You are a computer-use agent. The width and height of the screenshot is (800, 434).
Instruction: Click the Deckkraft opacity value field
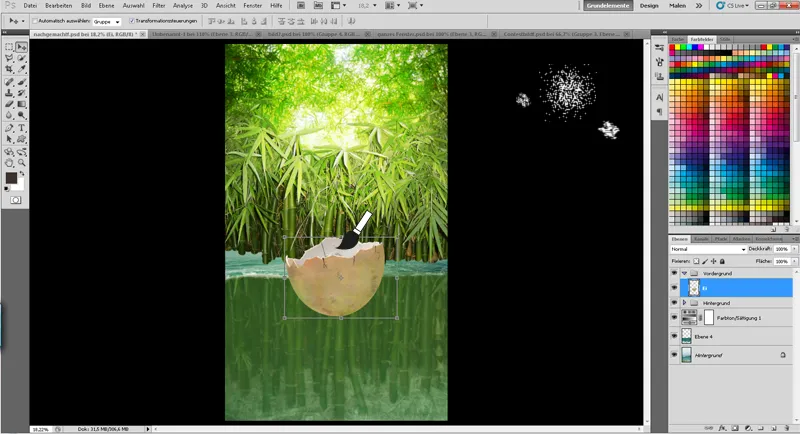781,249
